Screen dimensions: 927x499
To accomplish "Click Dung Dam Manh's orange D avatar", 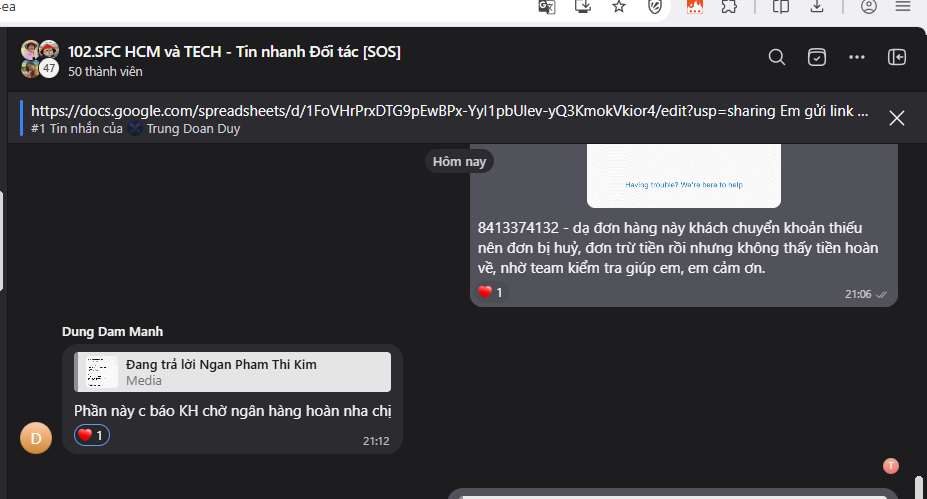I will (x=36, y=438).
